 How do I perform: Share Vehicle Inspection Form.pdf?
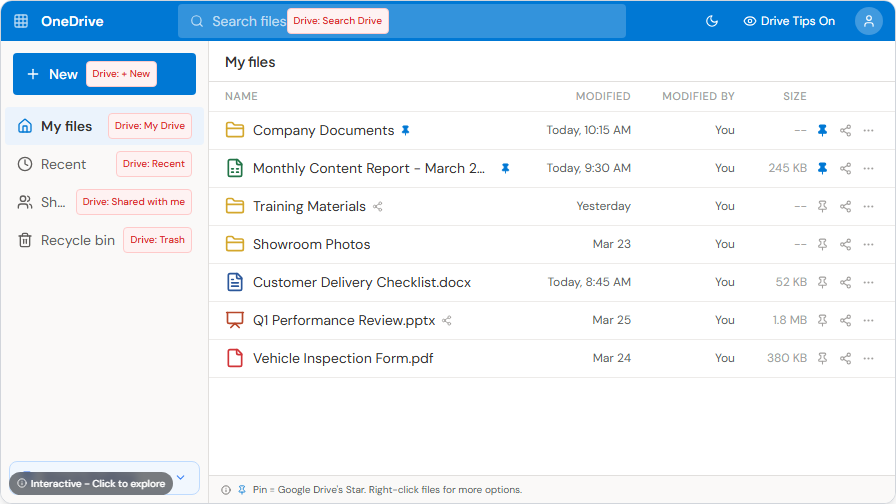pos(845,358)
